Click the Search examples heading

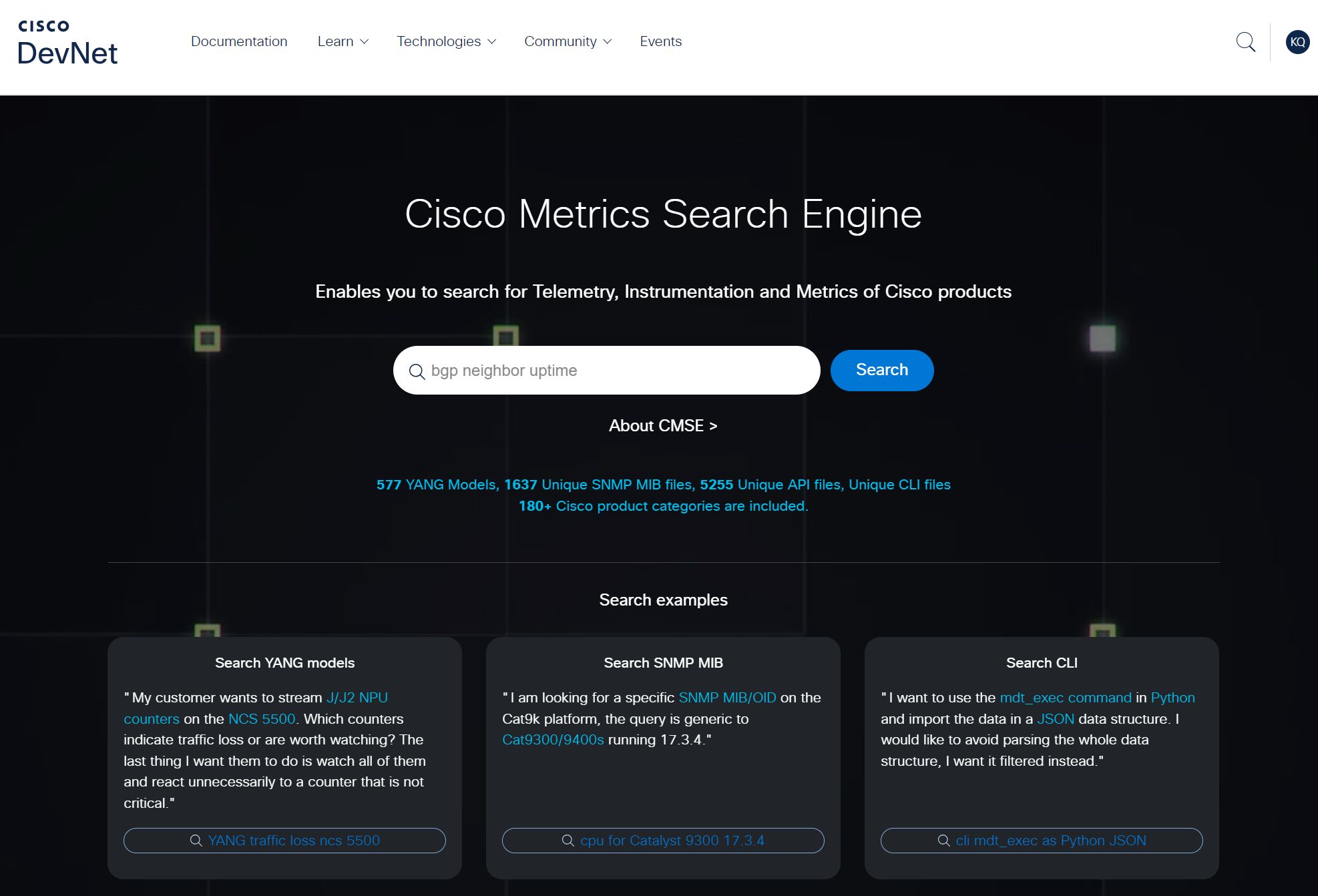[x=663, y=600]
